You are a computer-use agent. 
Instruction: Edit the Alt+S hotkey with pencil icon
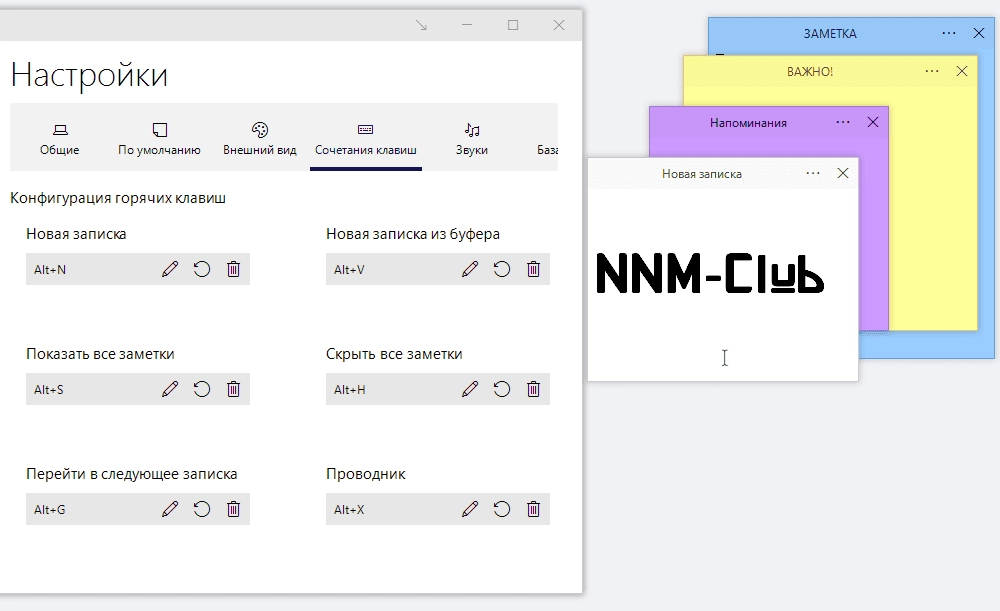(x=170, y=389)
